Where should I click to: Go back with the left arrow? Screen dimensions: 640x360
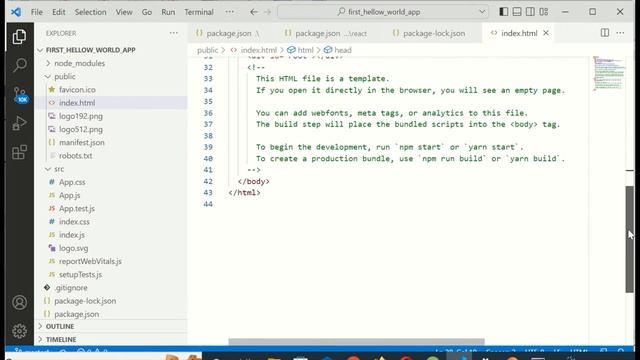point(254,12)
